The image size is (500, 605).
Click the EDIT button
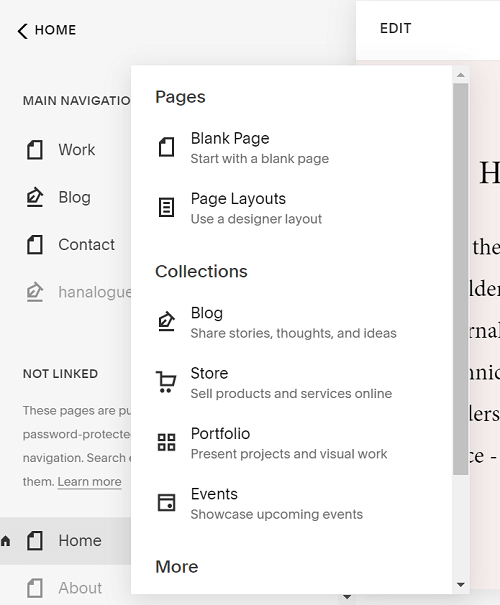click(x=395, y=29)
